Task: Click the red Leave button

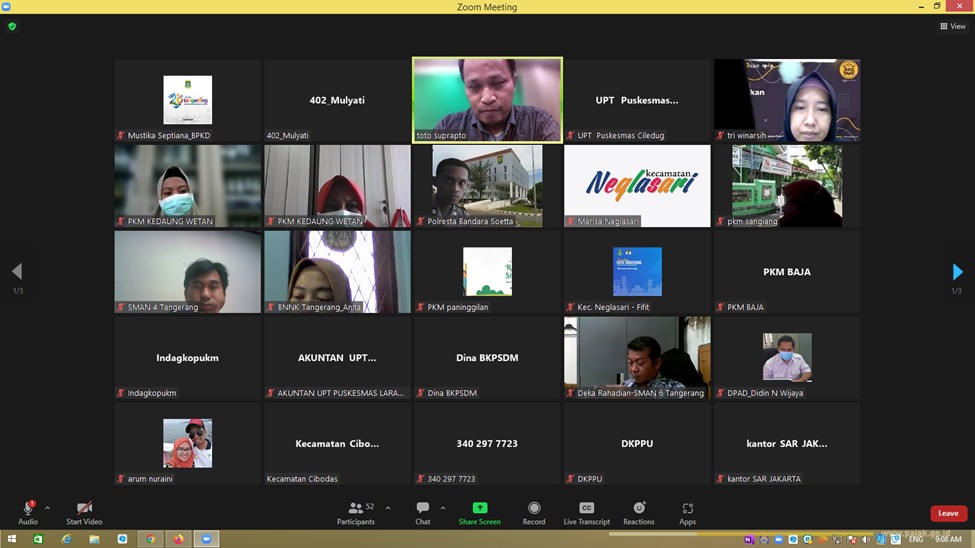Action: point(948,513)
